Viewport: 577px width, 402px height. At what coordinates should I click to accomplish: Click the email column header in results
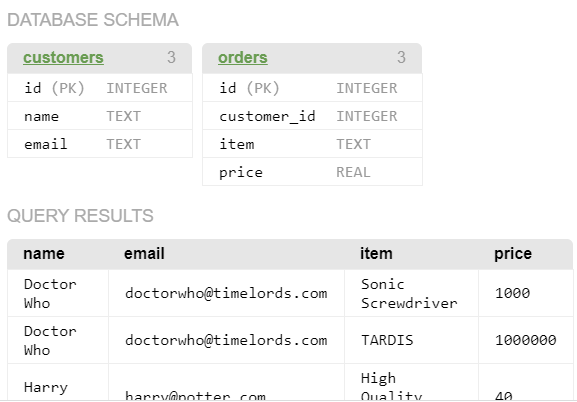coord(144,254)
